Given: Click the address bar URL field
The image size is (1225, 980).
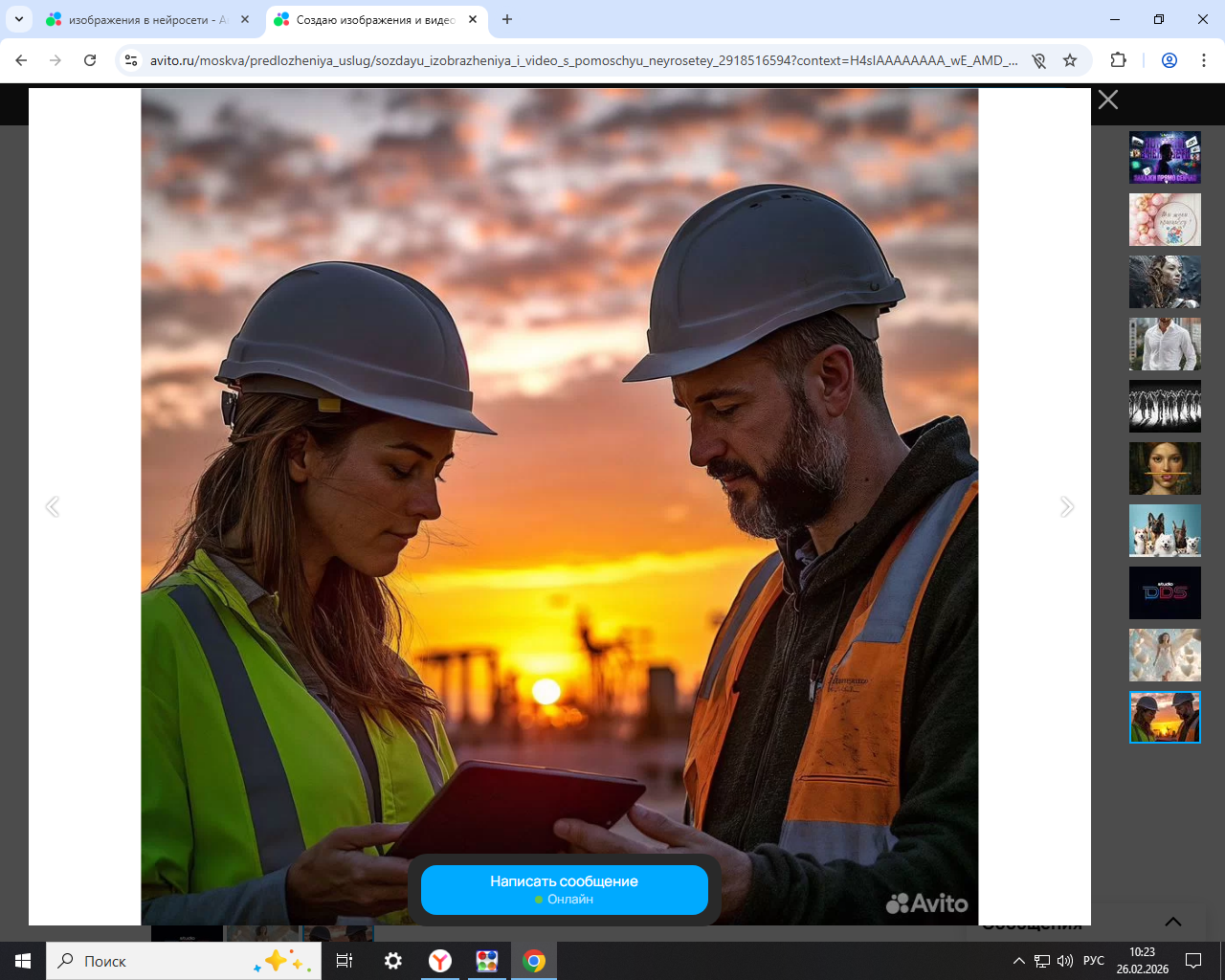Looking at the screenshot, I should click(x=574, y=60).
